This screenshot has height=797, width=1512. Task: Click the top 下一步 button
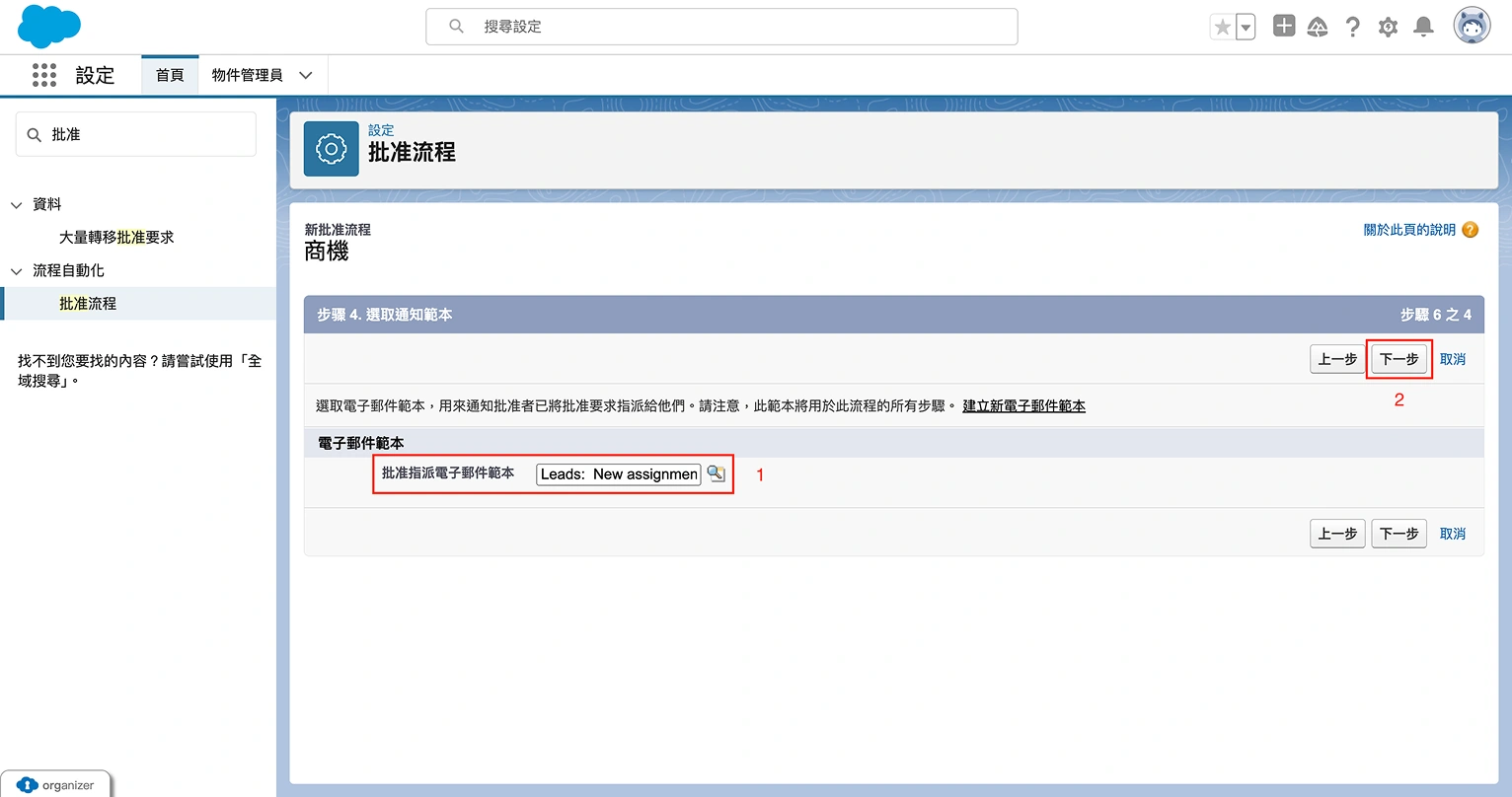(x=1399, y=359)
